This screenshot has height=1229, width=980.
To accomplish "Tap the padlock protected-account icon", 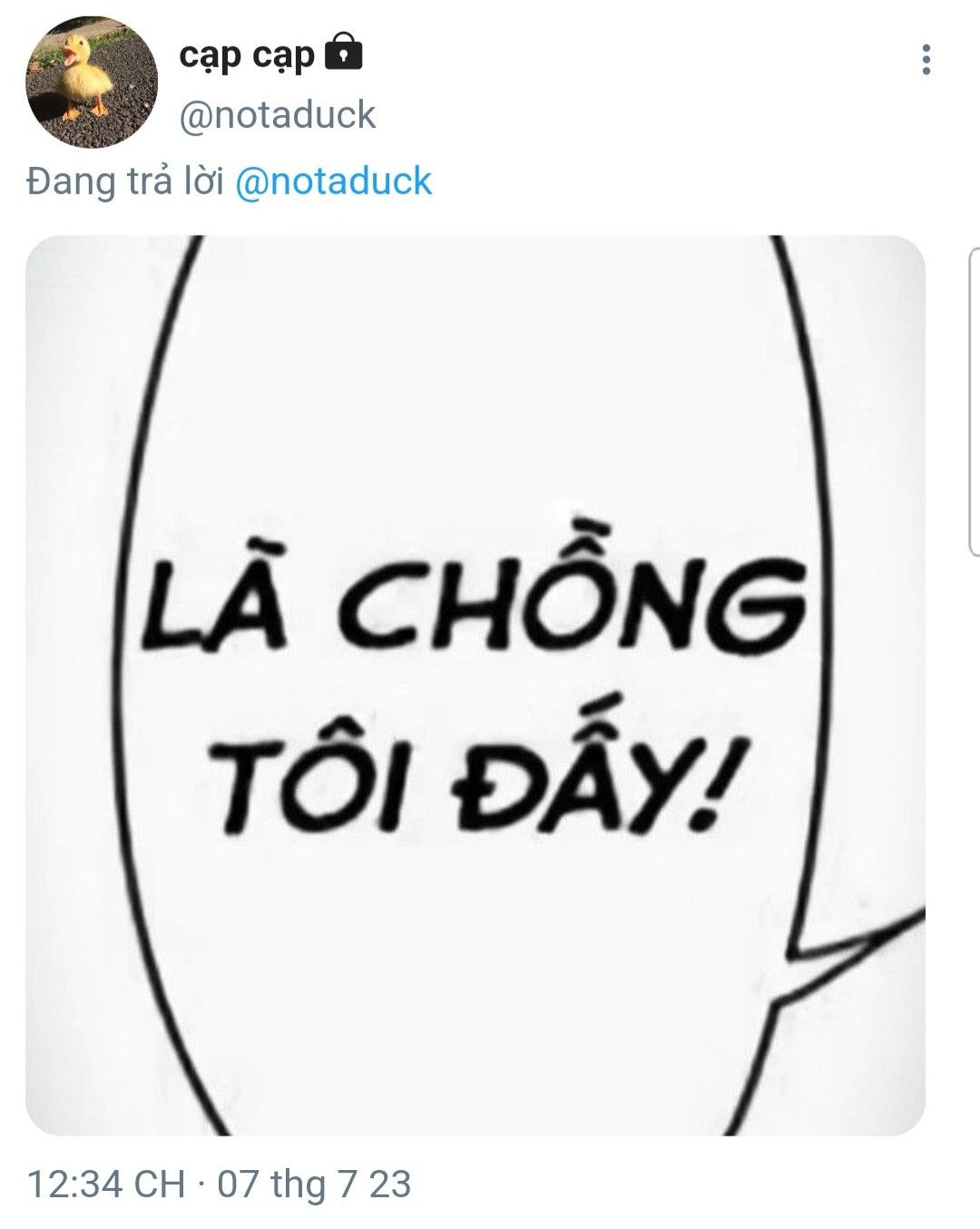I will (343, 52).
